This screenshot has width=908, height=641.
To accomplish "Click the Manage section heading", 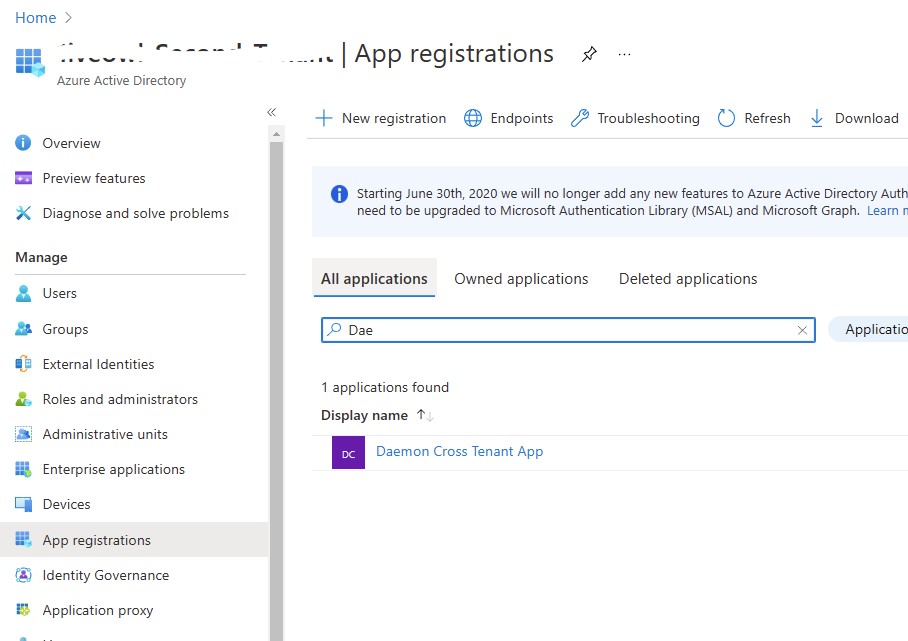I will pyautogui.click(x=41, y=257).
